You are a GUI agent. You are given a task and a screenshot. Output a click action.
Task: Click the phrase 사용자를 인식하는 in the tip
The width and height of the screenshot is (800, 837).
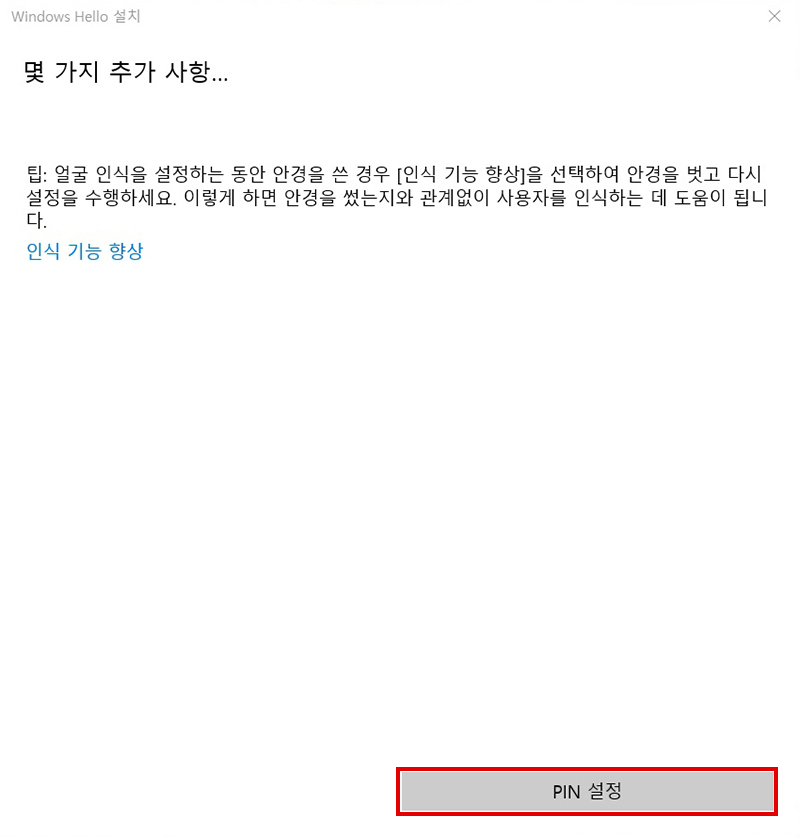coord(570,198)
